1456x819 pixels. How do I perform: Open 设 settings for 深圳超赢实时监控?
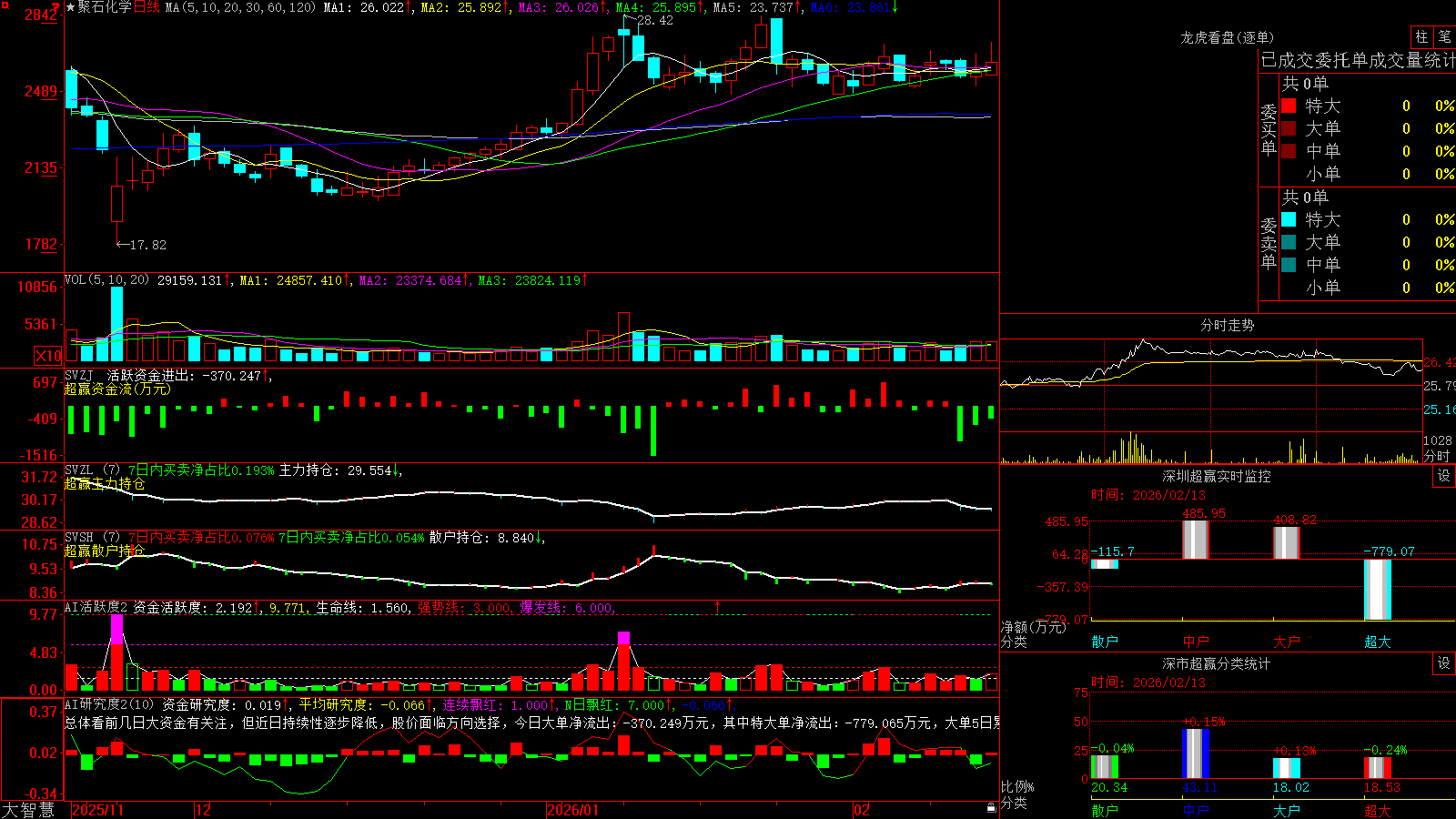(1444, 476)
